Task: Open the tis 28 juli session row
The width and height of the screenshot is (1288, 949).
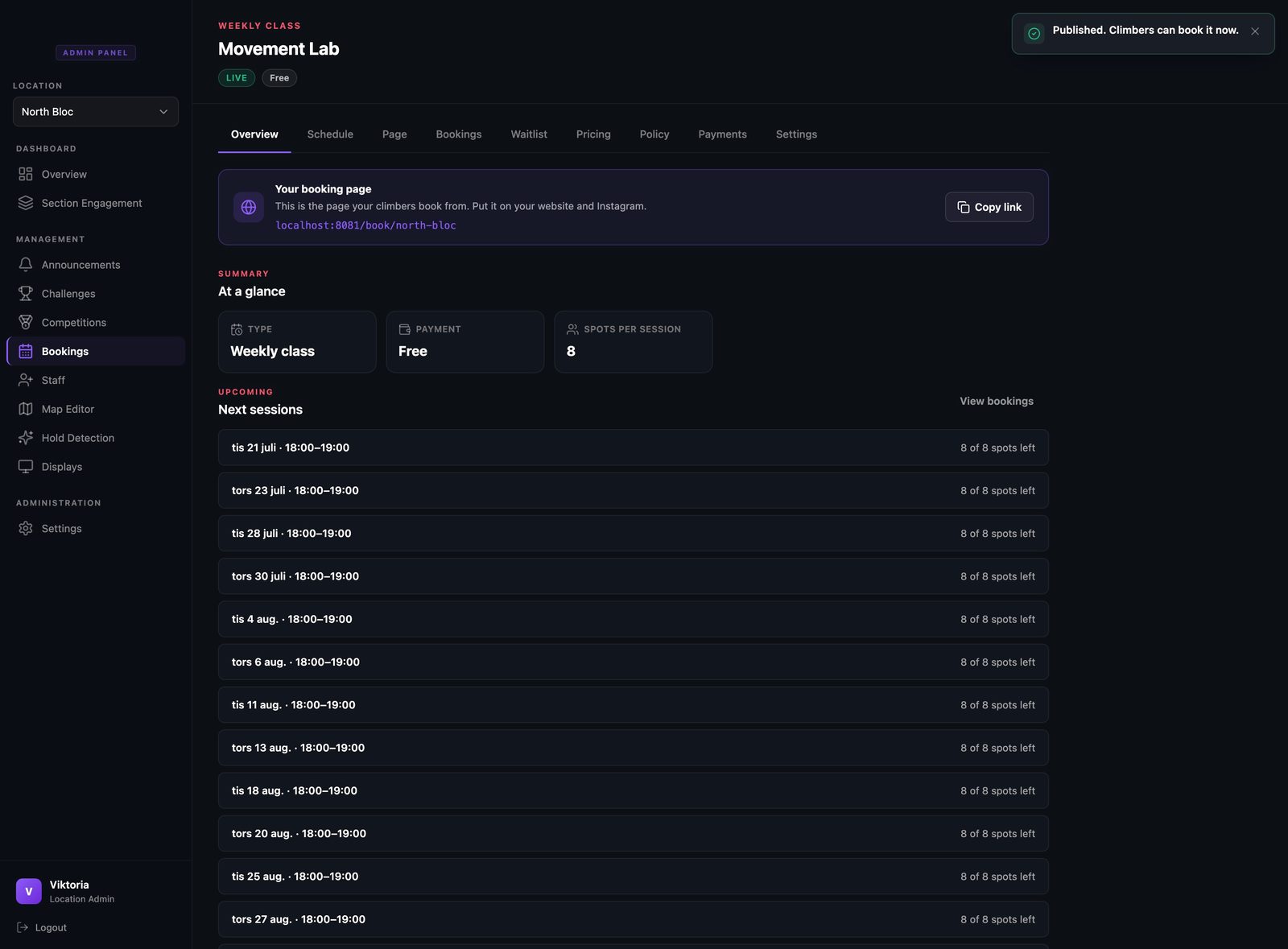Action: tap(634, 534)
